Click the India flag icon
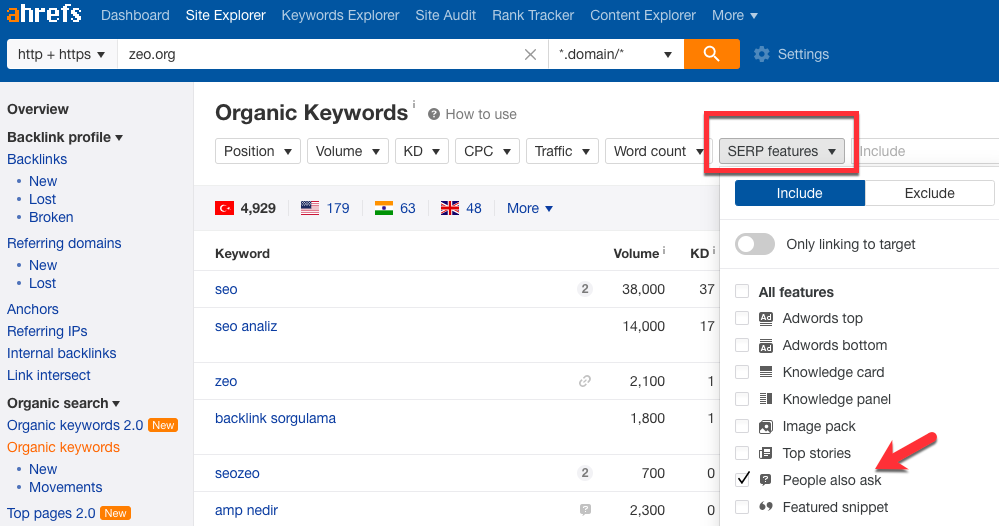999x526 pixels. (384, 208)
